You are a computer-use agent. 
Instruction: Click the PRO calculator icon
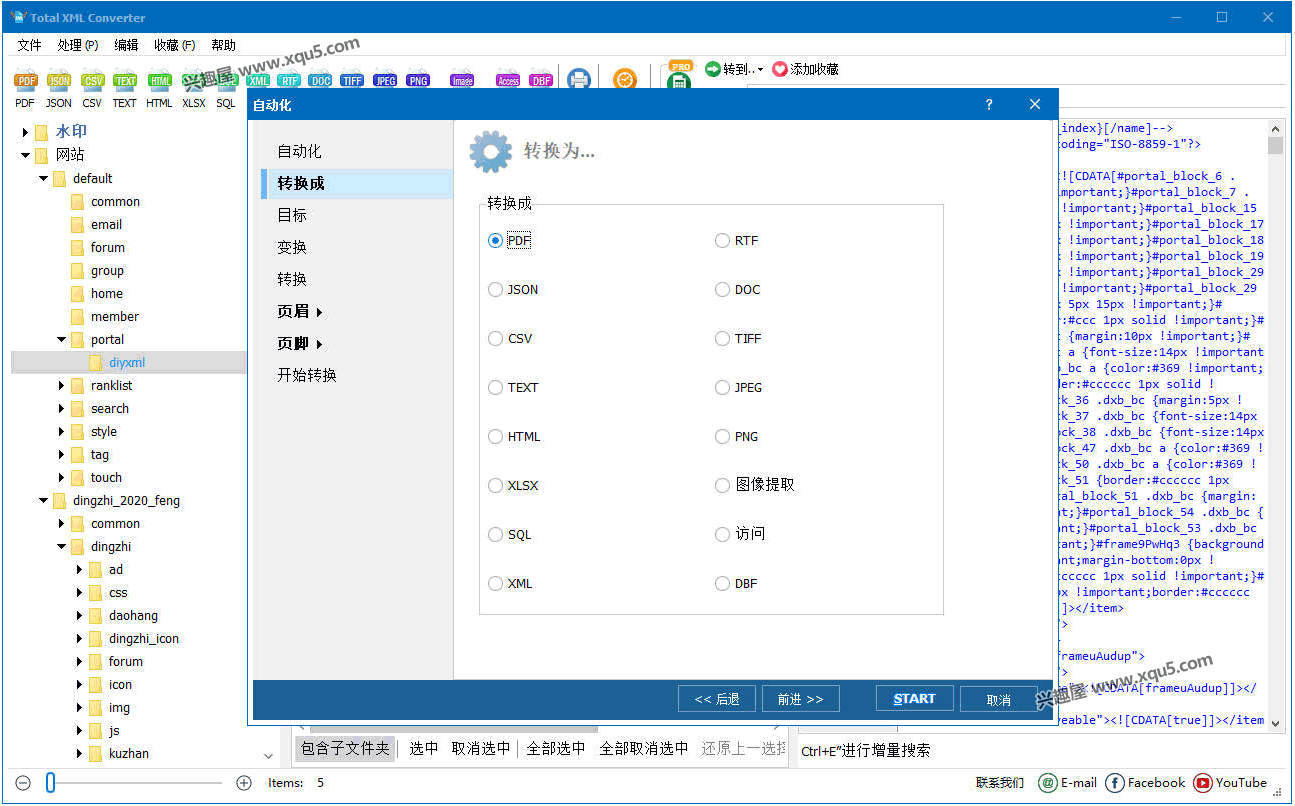(680, 77)
